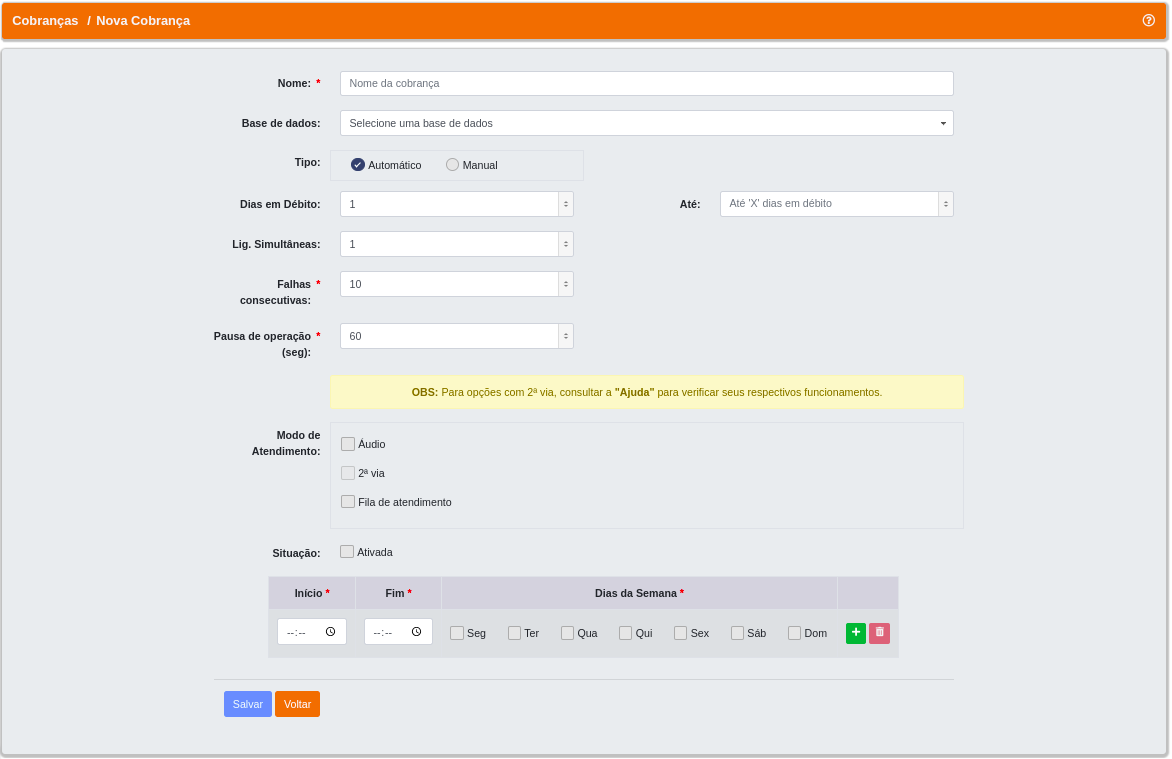Click the Início column header

click(312, 594)
